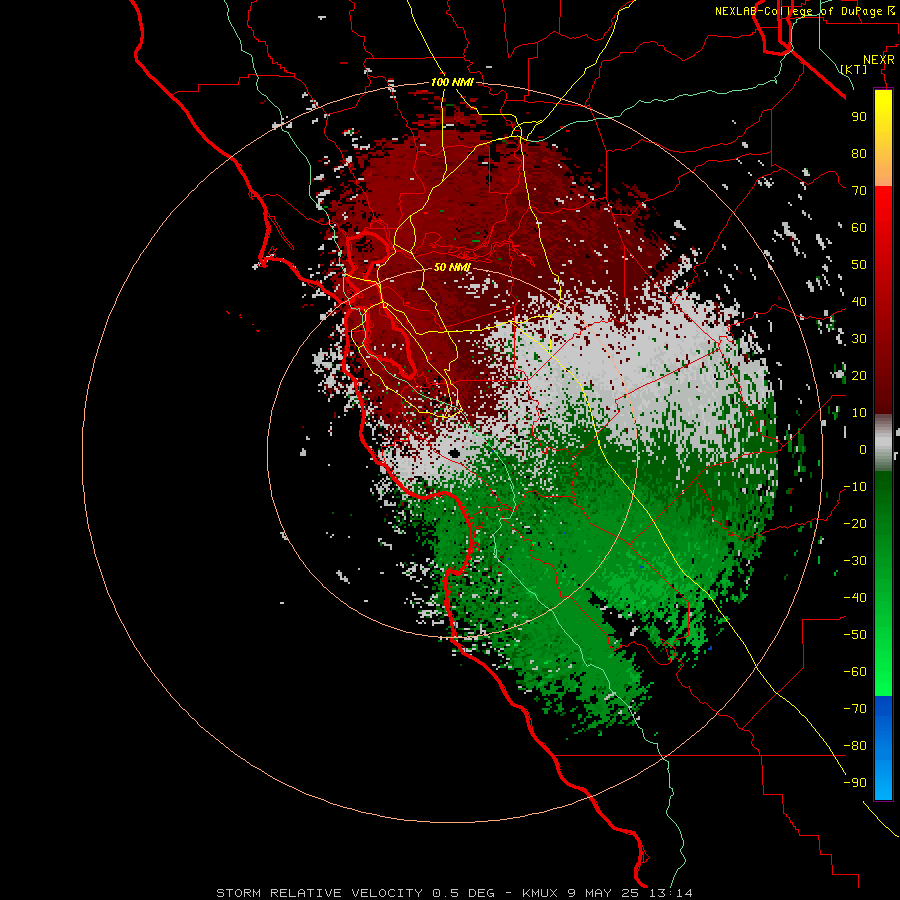Click the 50 NMI range ring label

[x=452, y=267]
